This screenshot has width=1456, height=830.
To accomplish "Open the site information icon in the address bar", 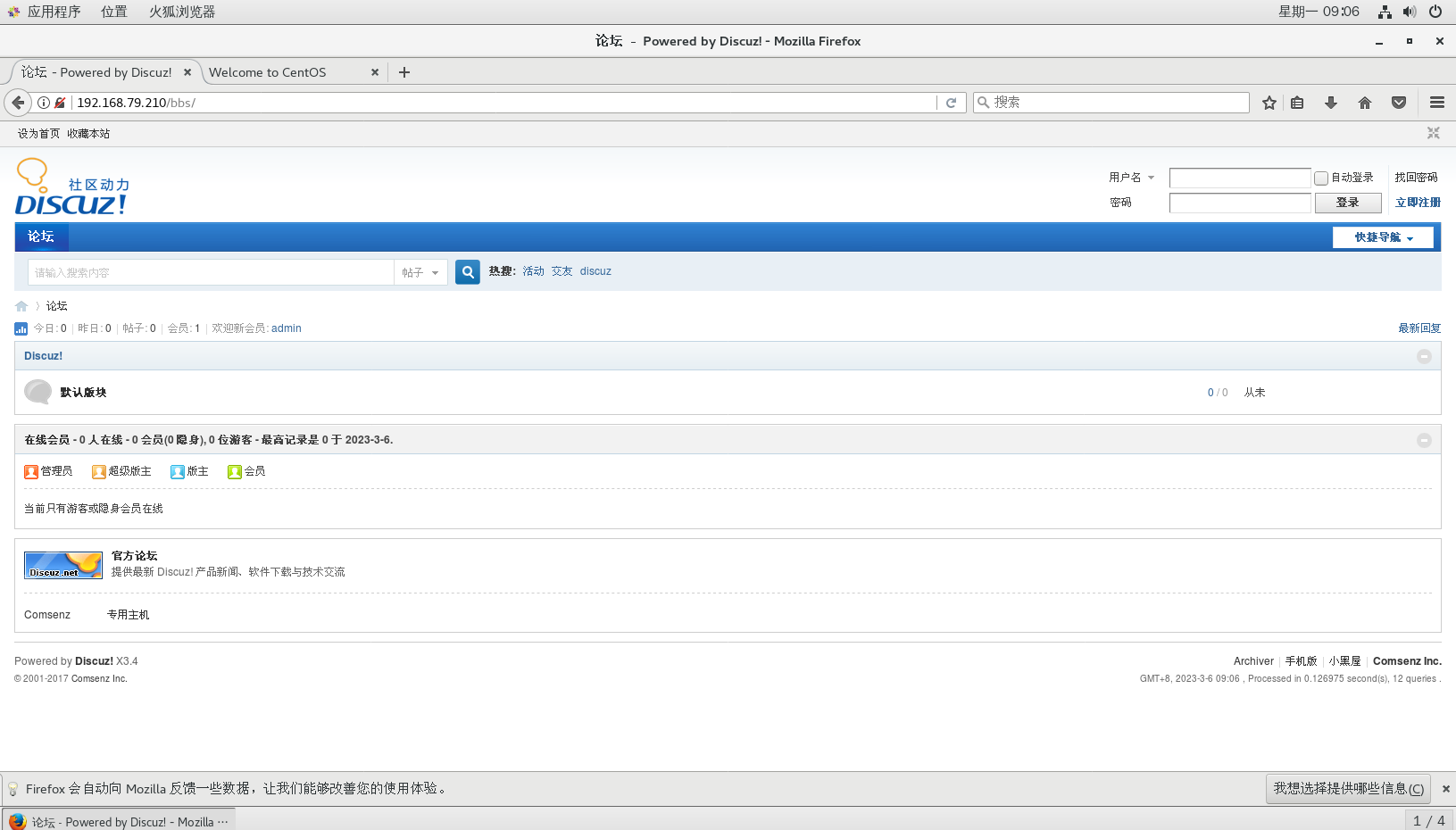I will (x=44, y=103).
